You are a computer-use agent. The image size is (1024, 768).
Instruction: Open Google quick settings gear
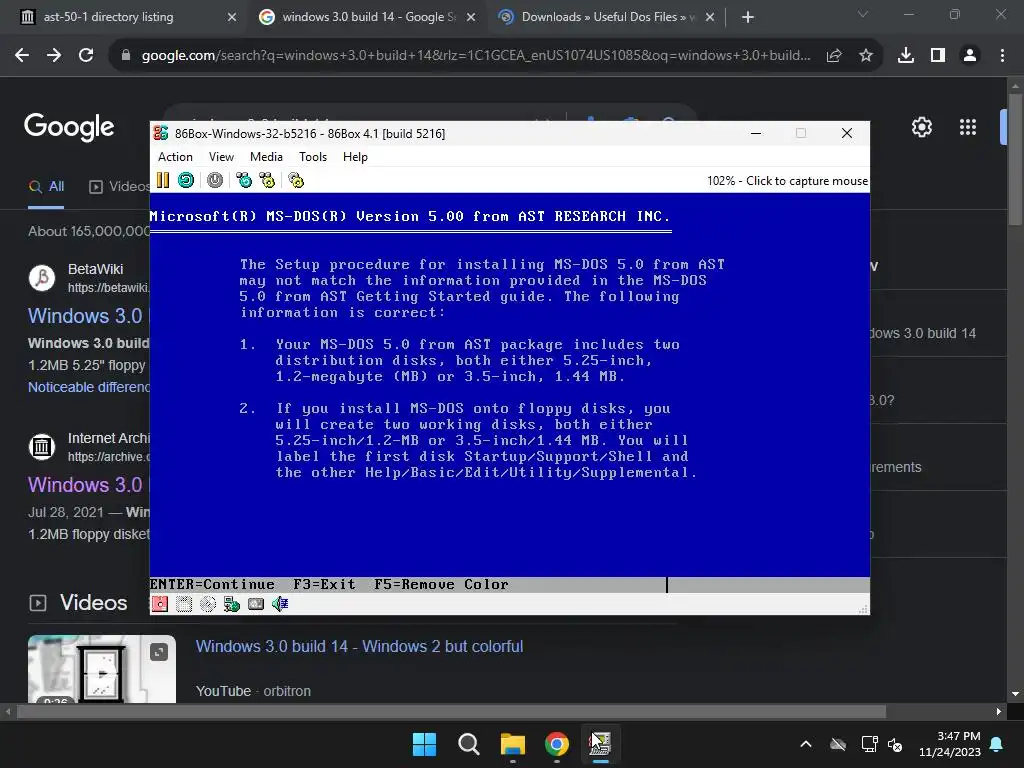click(x=921, y=127)
